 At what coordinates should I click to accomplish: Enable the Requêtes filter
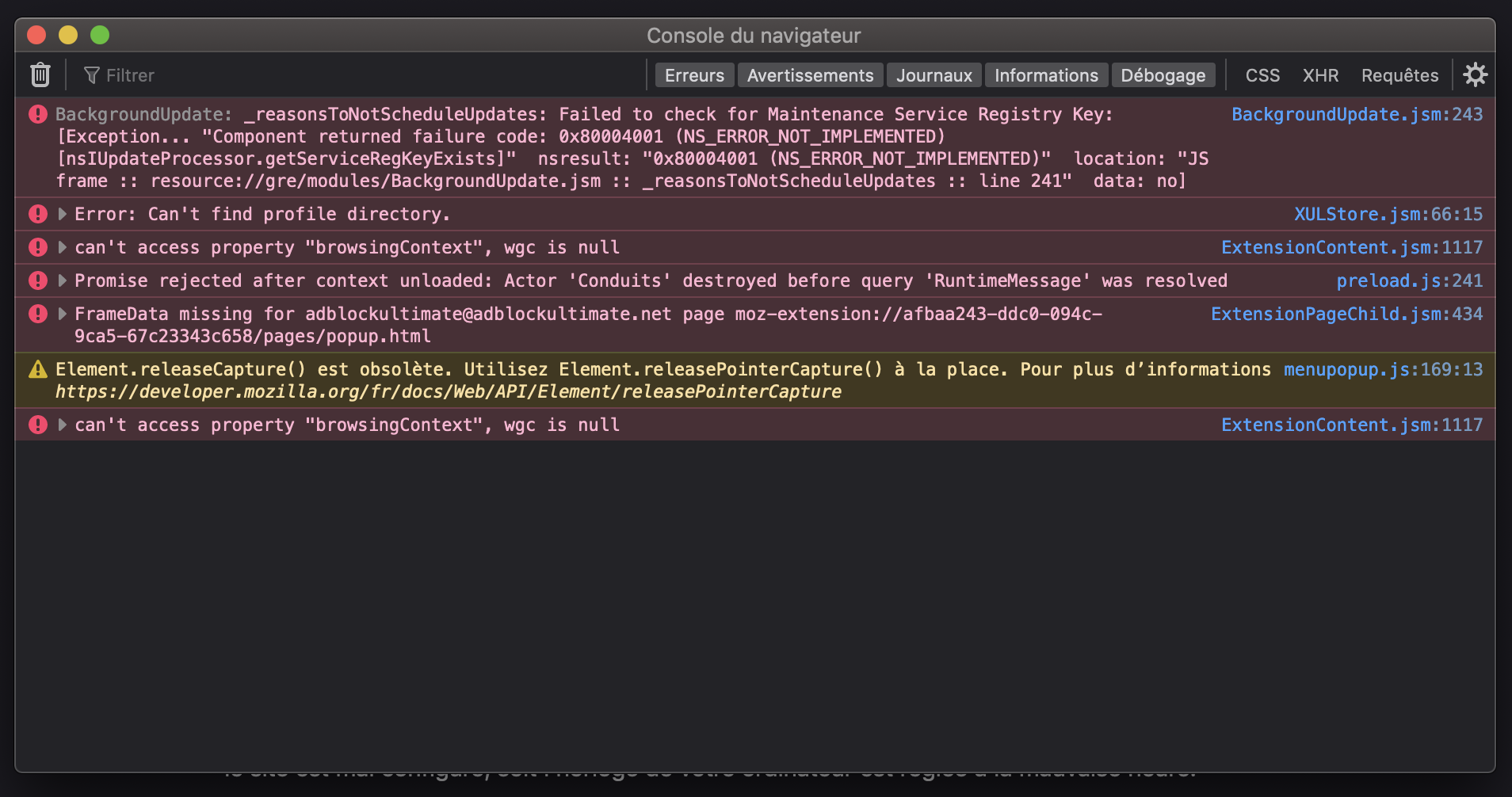(1399, 75)
